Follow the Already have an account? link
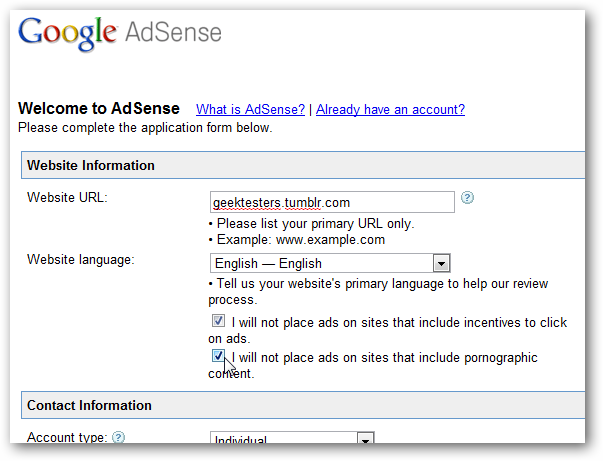The height and width of the screenshot is (461, 603). tap(390, 110)
